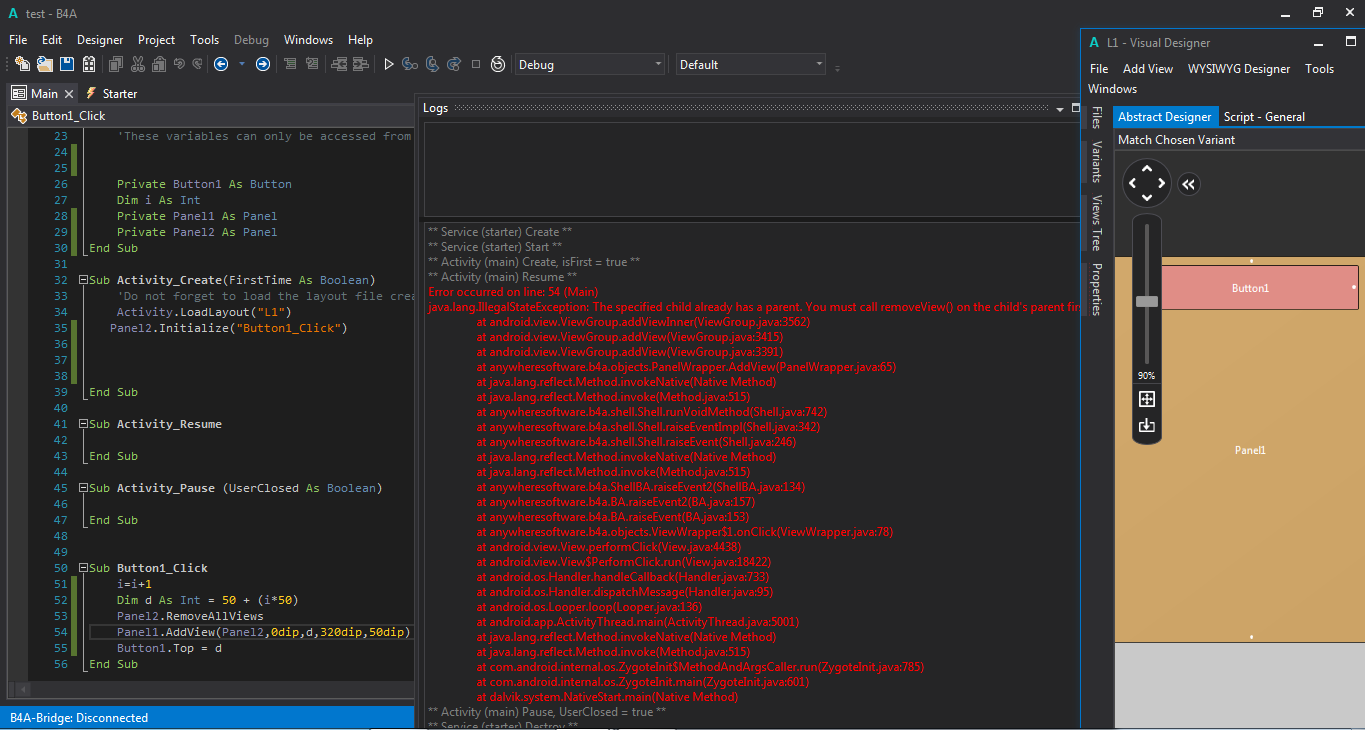Click the Cut scissors icon

(137, 64)
